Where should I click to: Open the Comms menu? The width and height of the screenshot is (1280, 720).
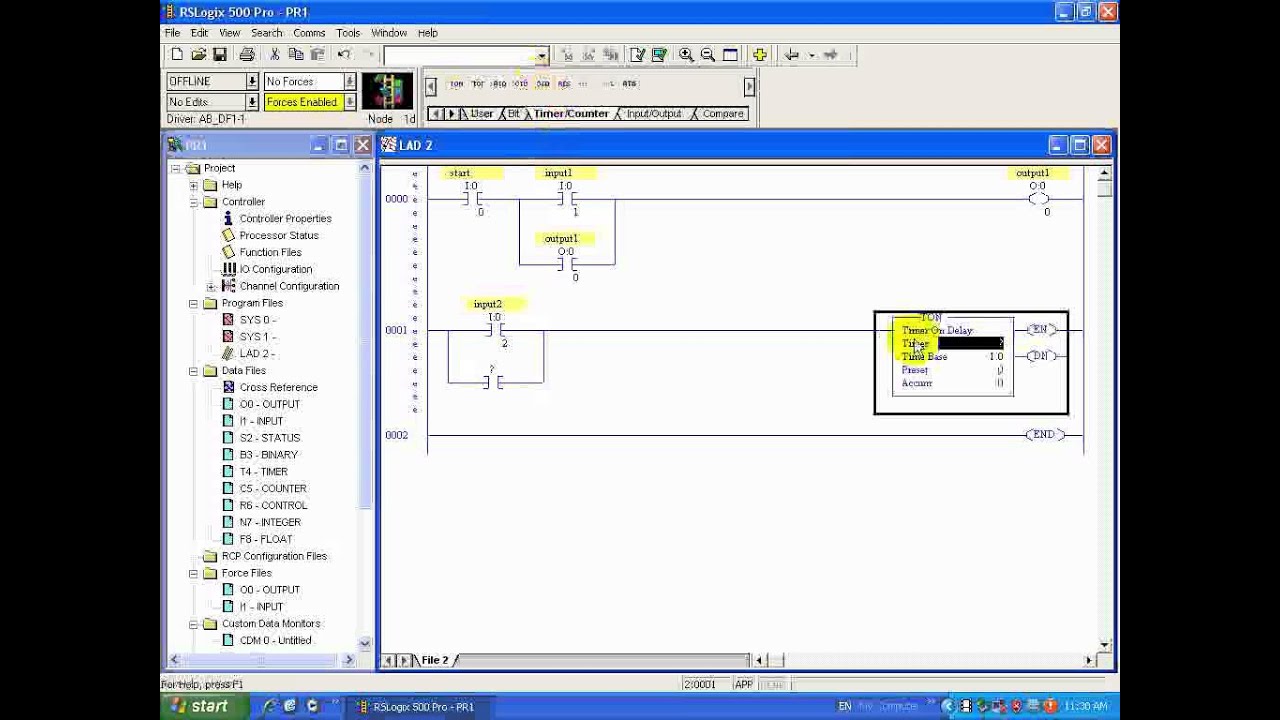point(309,33)
